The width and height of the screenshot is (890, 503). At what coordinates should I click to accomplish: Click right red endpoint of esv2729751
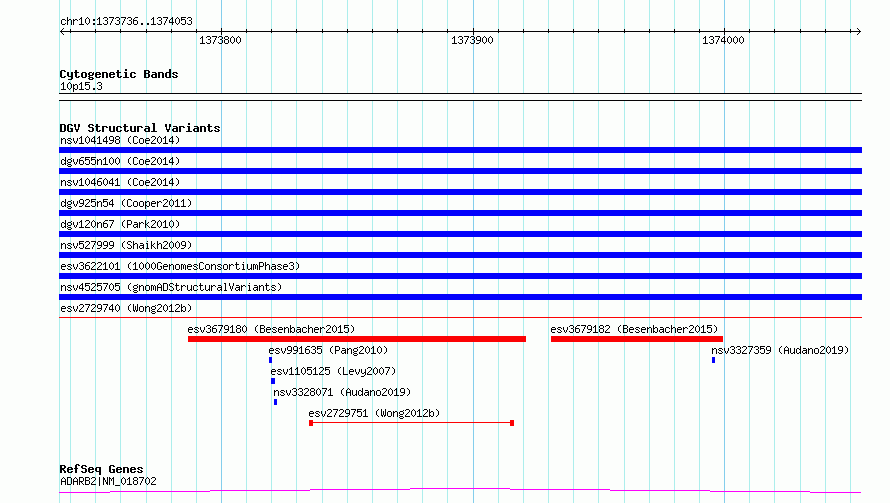(512, 423)
